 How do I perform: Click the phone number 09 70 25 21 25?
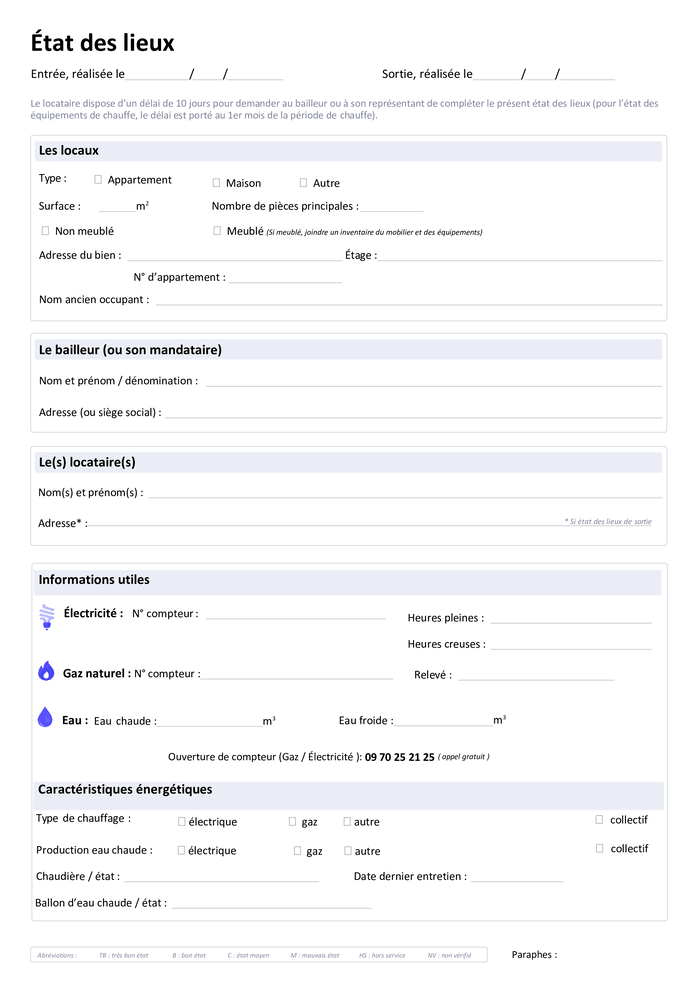pyautogui.click(x=400, y=757)
